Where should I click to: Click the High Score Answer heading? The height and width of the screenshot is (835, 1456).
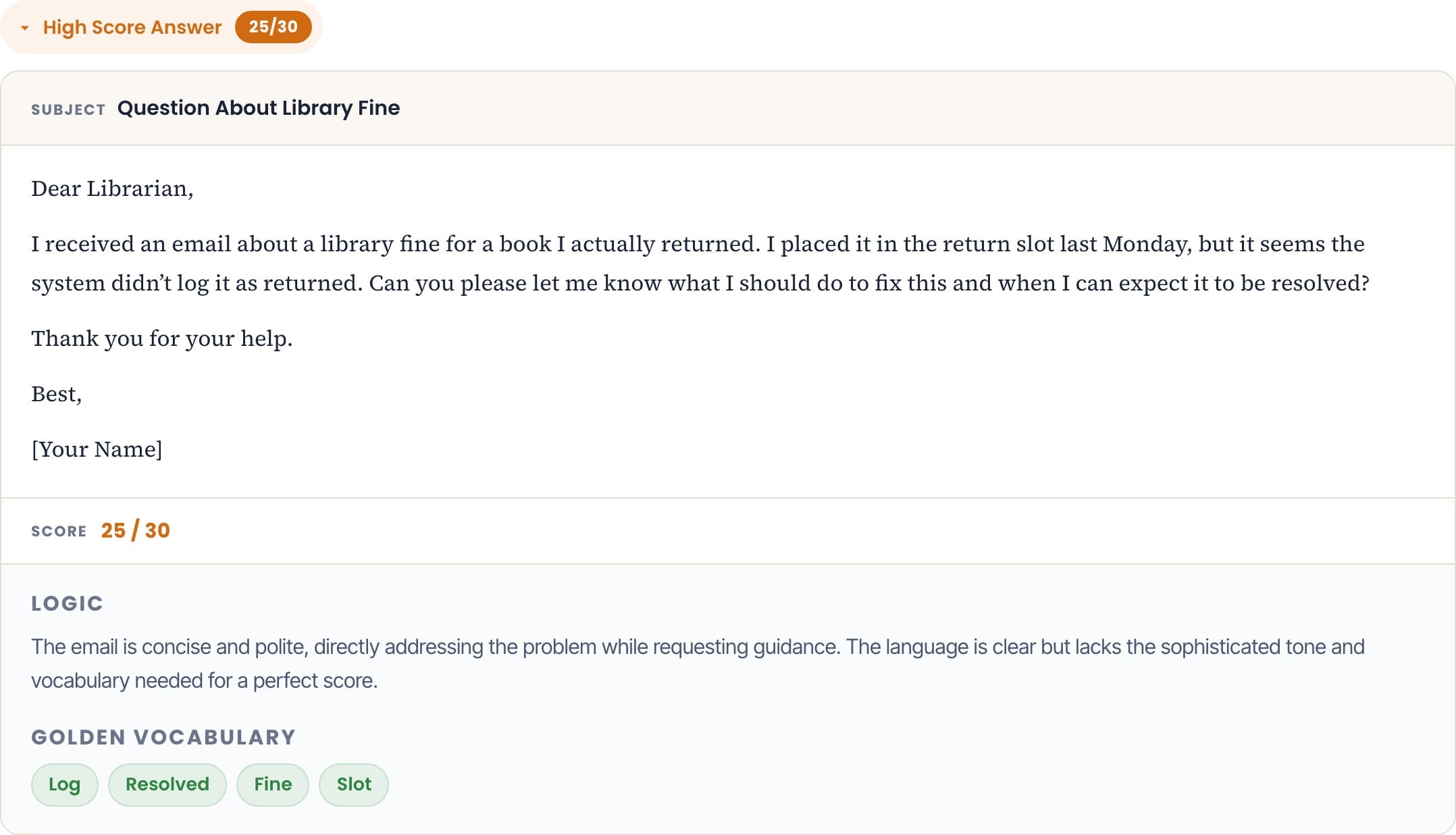point(132,27)
